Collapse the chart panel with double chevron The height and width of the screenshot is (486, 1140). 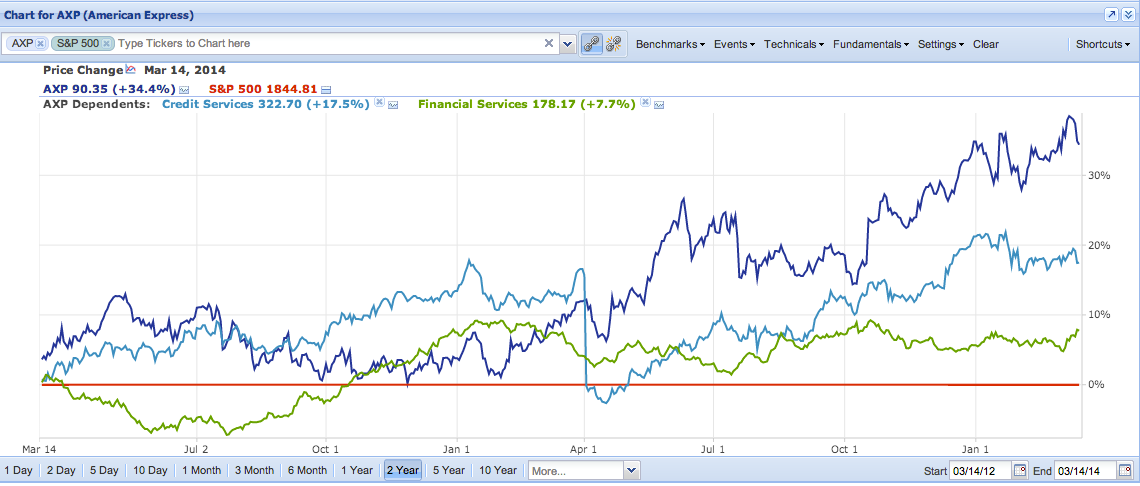pyautogui.click(x=1127, y=15)
